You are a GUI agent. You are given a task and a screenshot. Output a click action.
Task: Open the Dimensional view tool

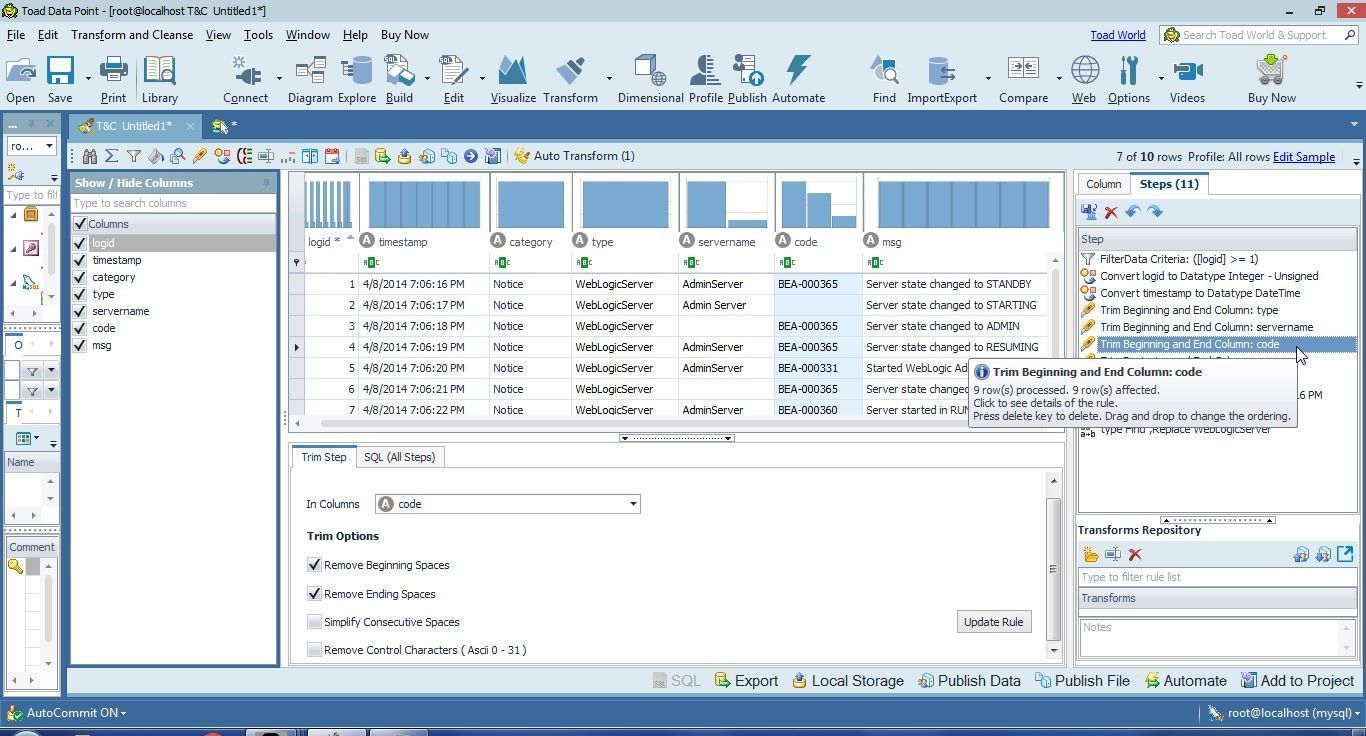pyautogui.click(x=650, y=80)
